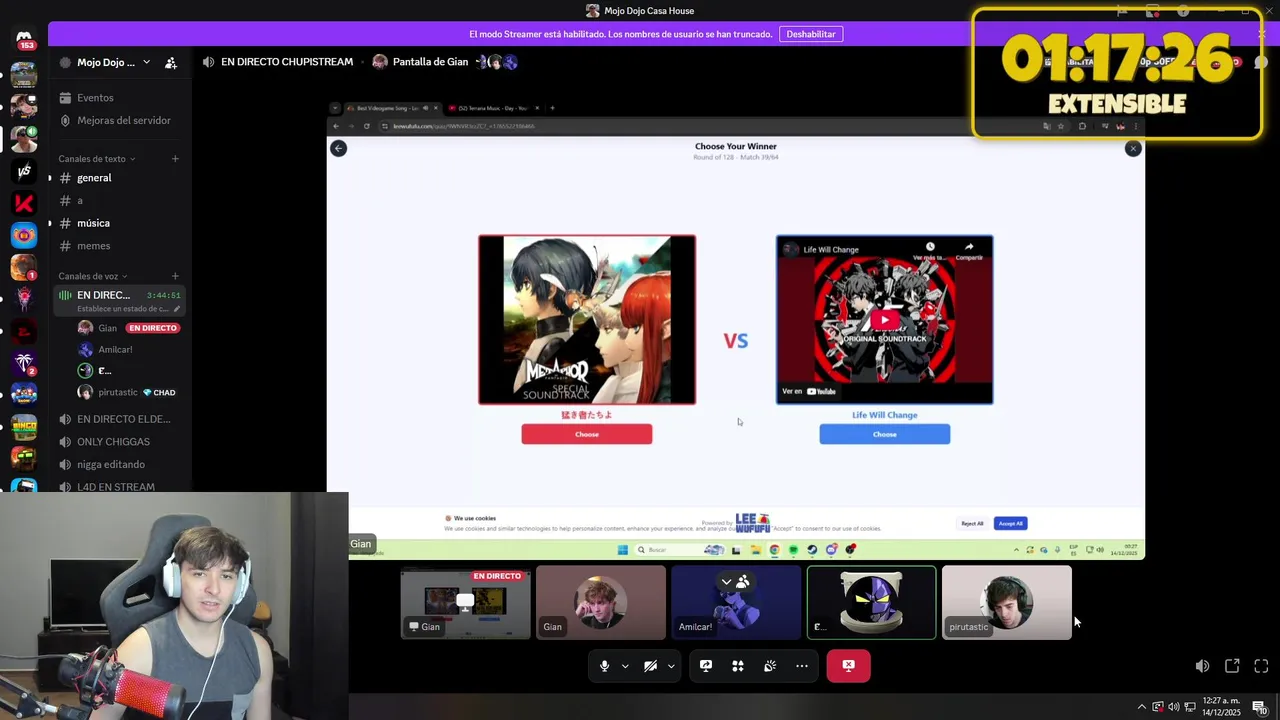Click Accept All cookies button

[1010, 523]
